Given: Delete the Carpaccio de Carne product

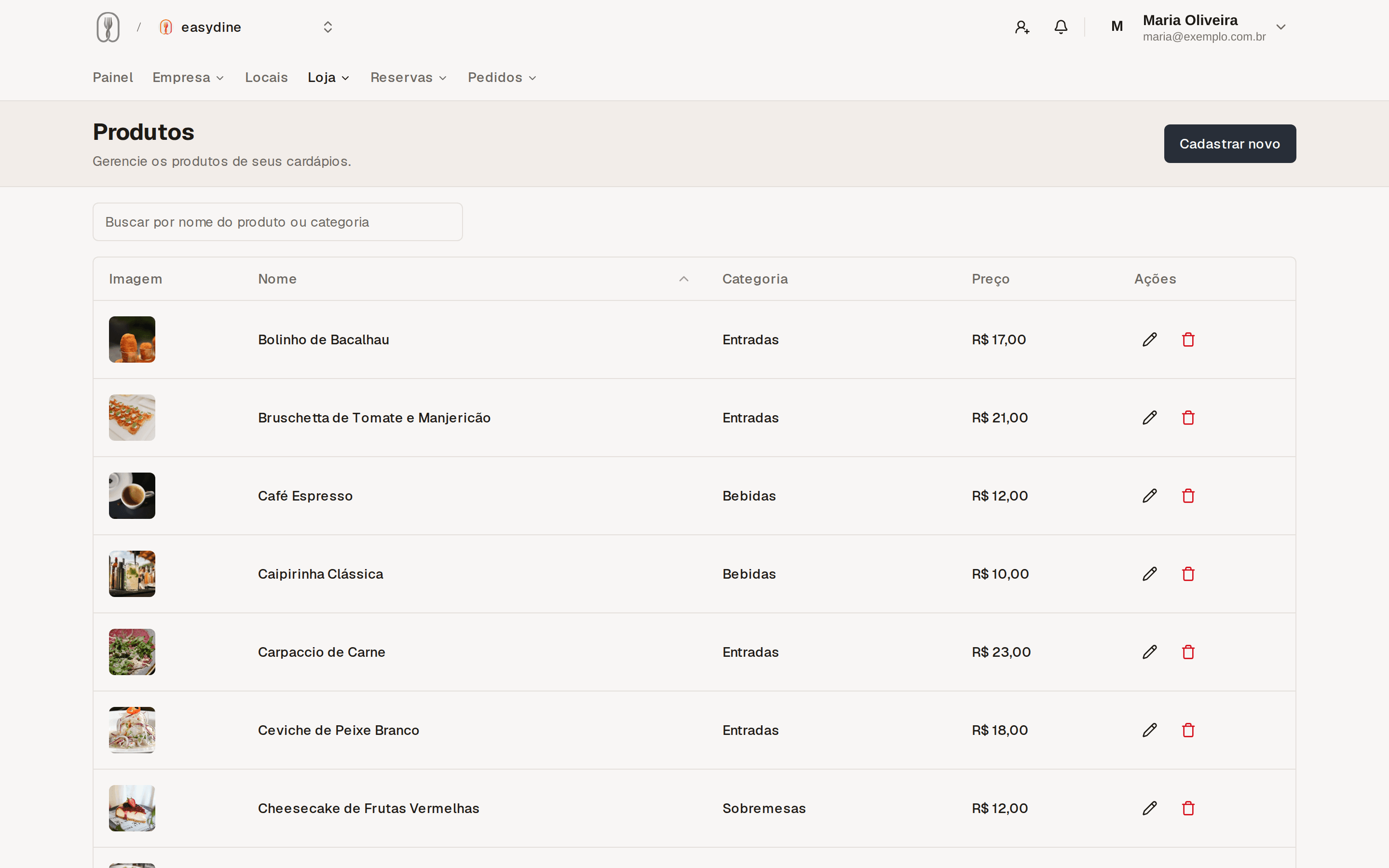Looking at the screenshot, I should (x=1188, y=651).
